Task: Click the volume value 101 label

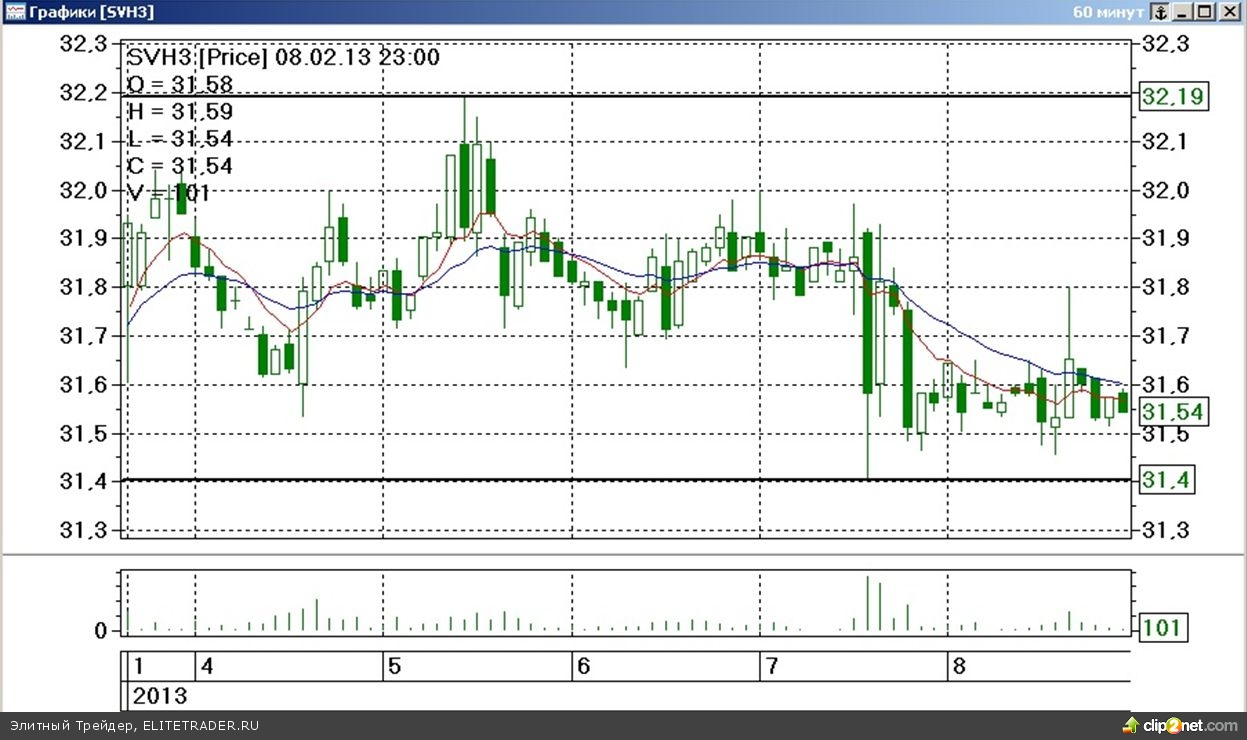Action: tap(1163, 629)
